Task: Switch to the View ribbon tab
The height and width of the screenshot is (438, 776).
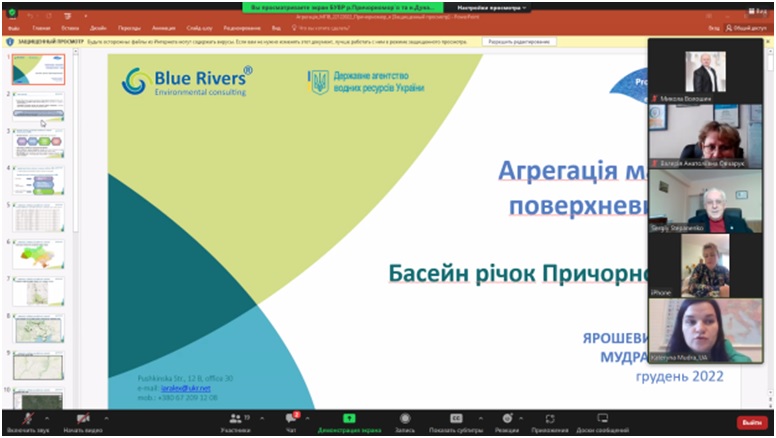Action: click(276, 28)
